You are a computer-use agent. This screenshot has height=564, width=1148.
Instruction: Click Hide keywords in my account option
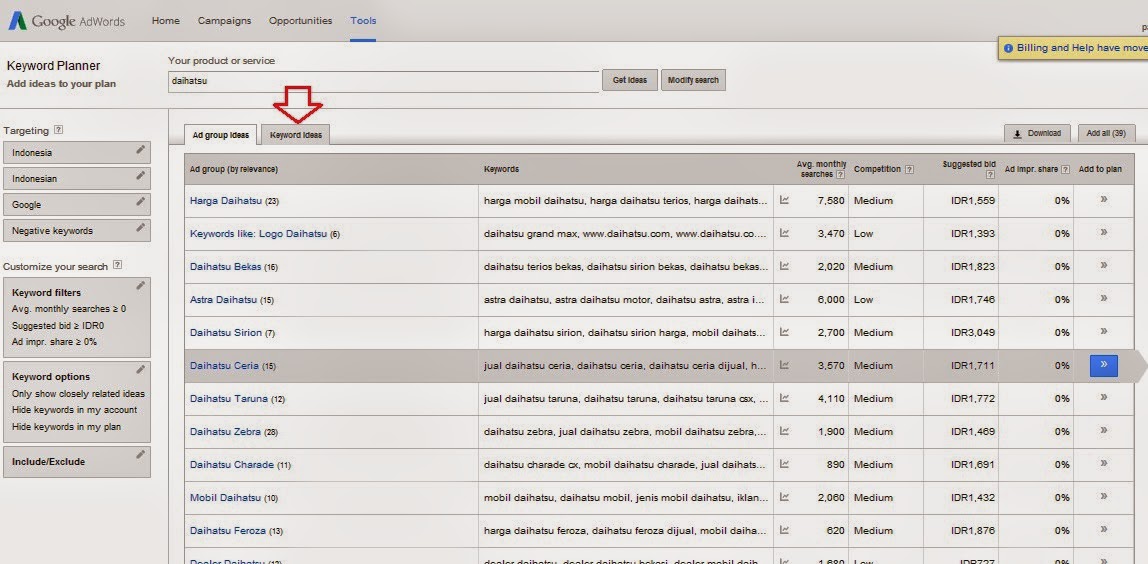(x=75, y=410)
